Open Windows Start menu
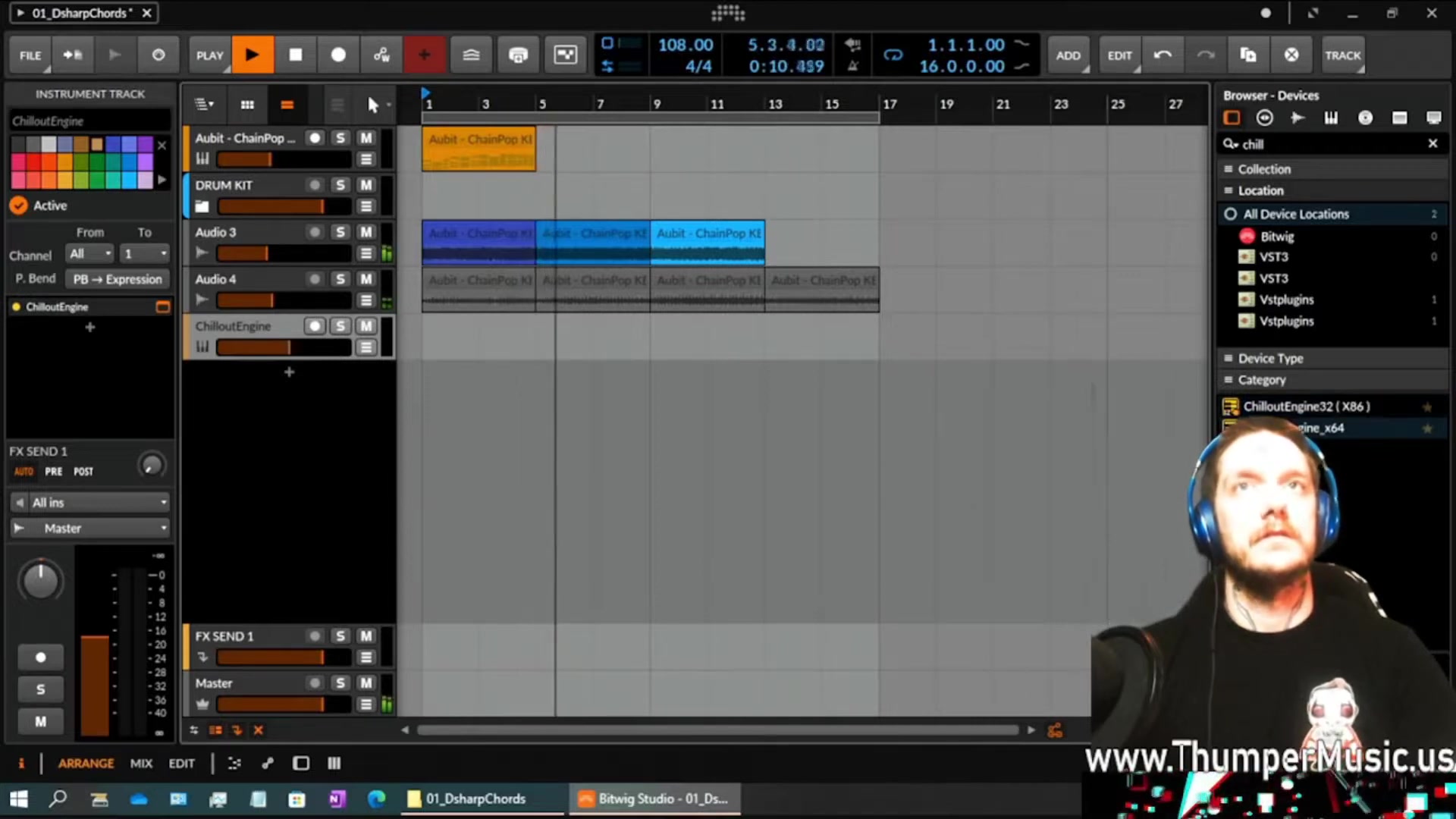1456x819 pixels. click(18, 799)
